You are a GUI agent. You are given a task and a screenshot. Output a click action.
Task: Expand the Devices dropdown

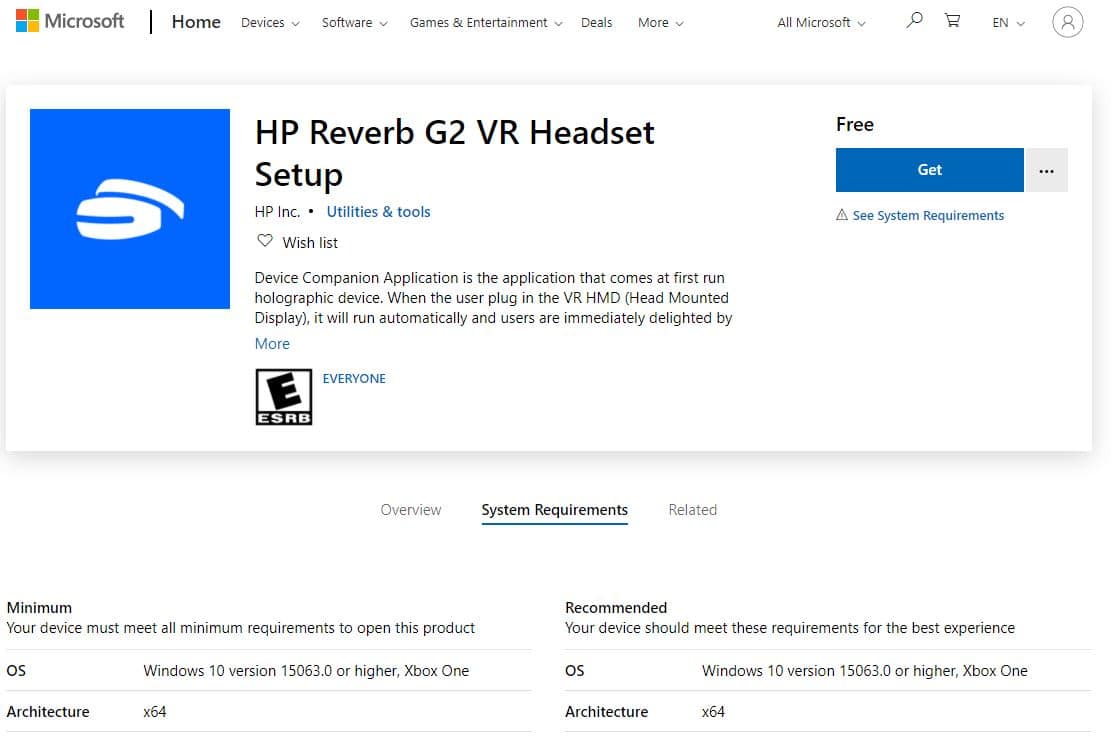coord(263,22)
